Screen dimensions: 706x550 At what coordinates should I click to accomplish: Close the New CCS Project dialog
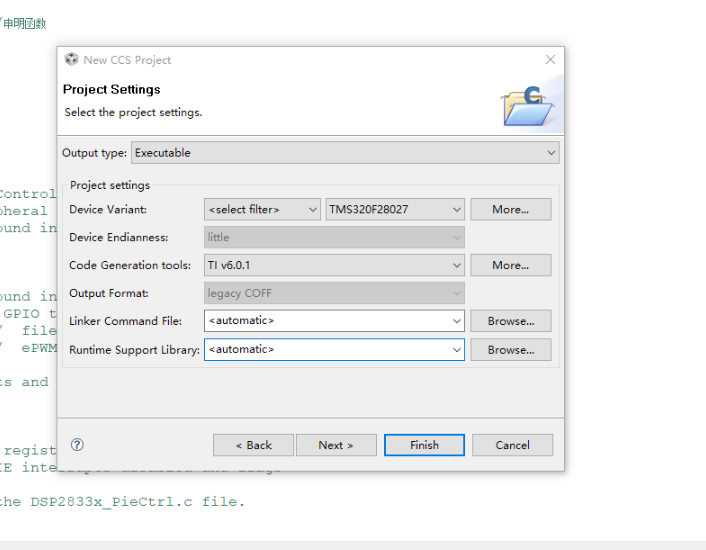coord(550,60)
